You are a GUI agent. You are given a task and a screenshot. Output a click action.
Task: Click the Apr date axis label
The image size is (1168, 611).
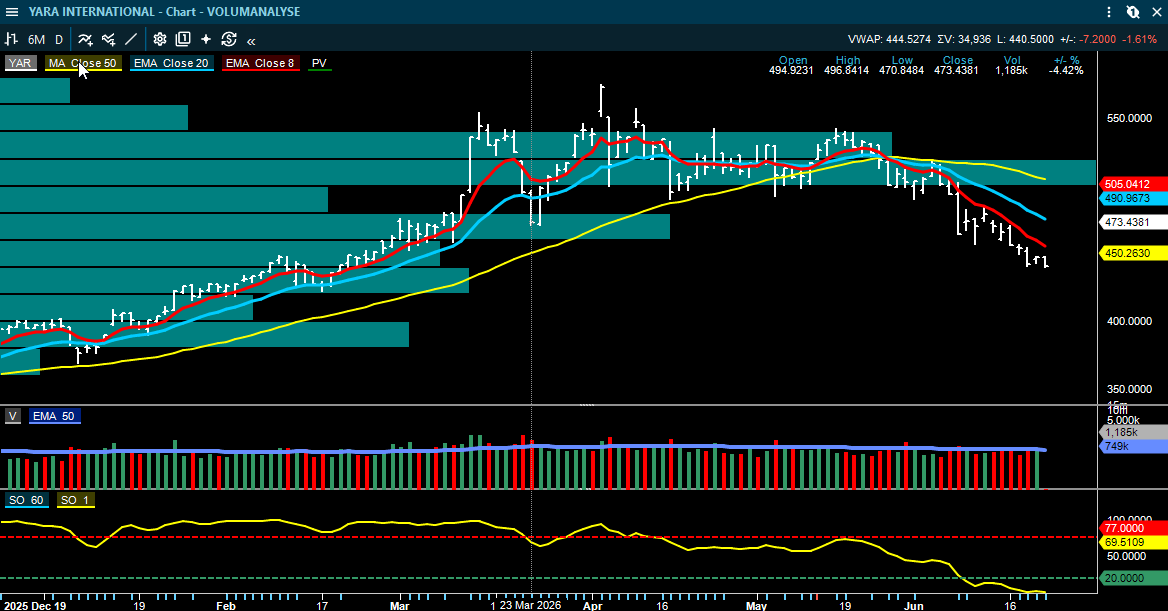click(x=593, y=606)
